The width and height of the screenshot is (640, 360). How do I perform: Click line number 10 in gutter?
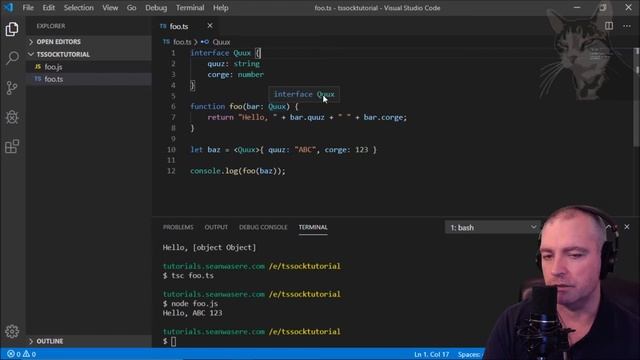point(171,150)
